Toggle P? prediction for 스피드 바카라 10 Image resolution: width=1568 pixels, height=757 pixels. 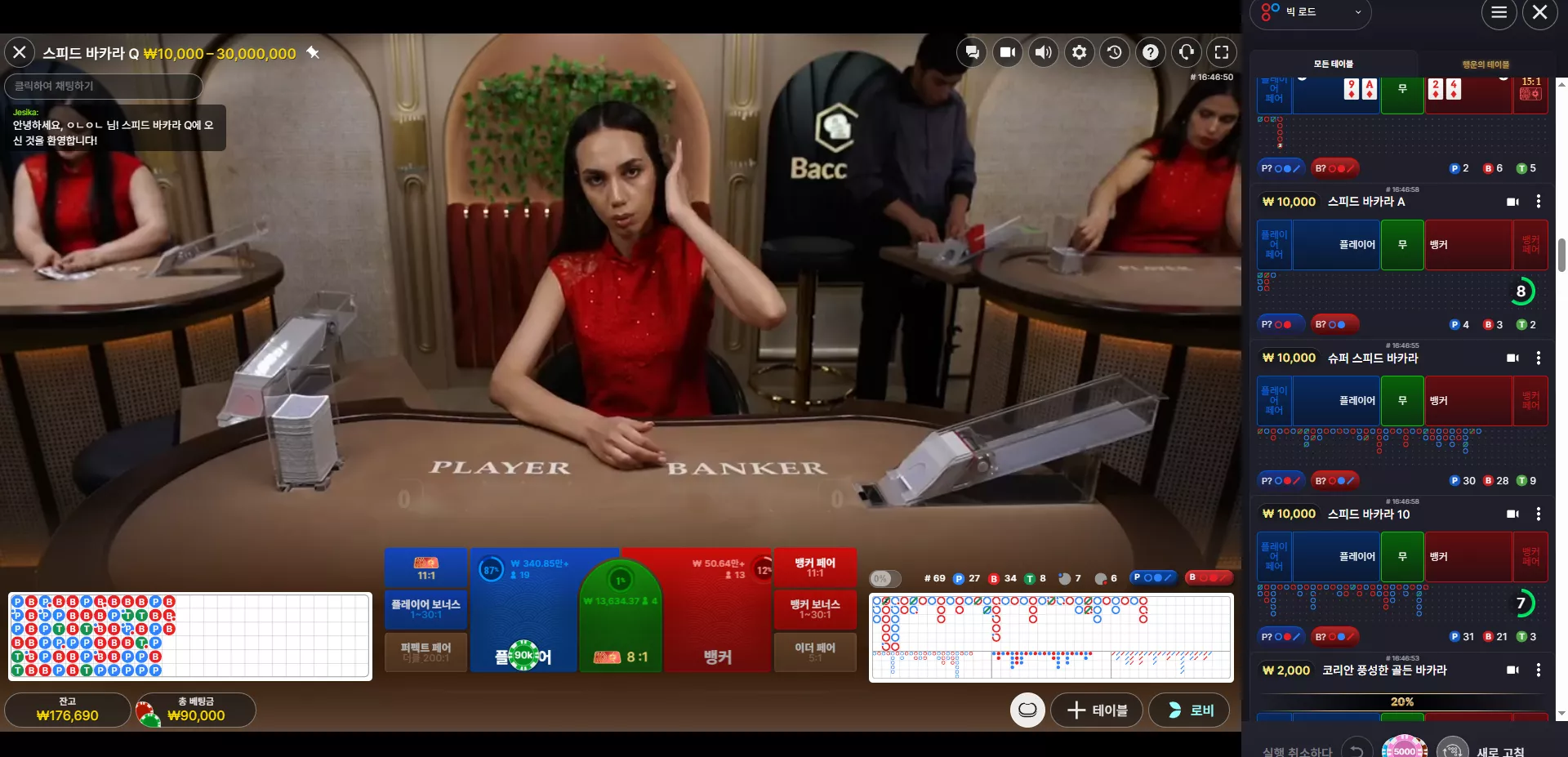coord(1281,637)
